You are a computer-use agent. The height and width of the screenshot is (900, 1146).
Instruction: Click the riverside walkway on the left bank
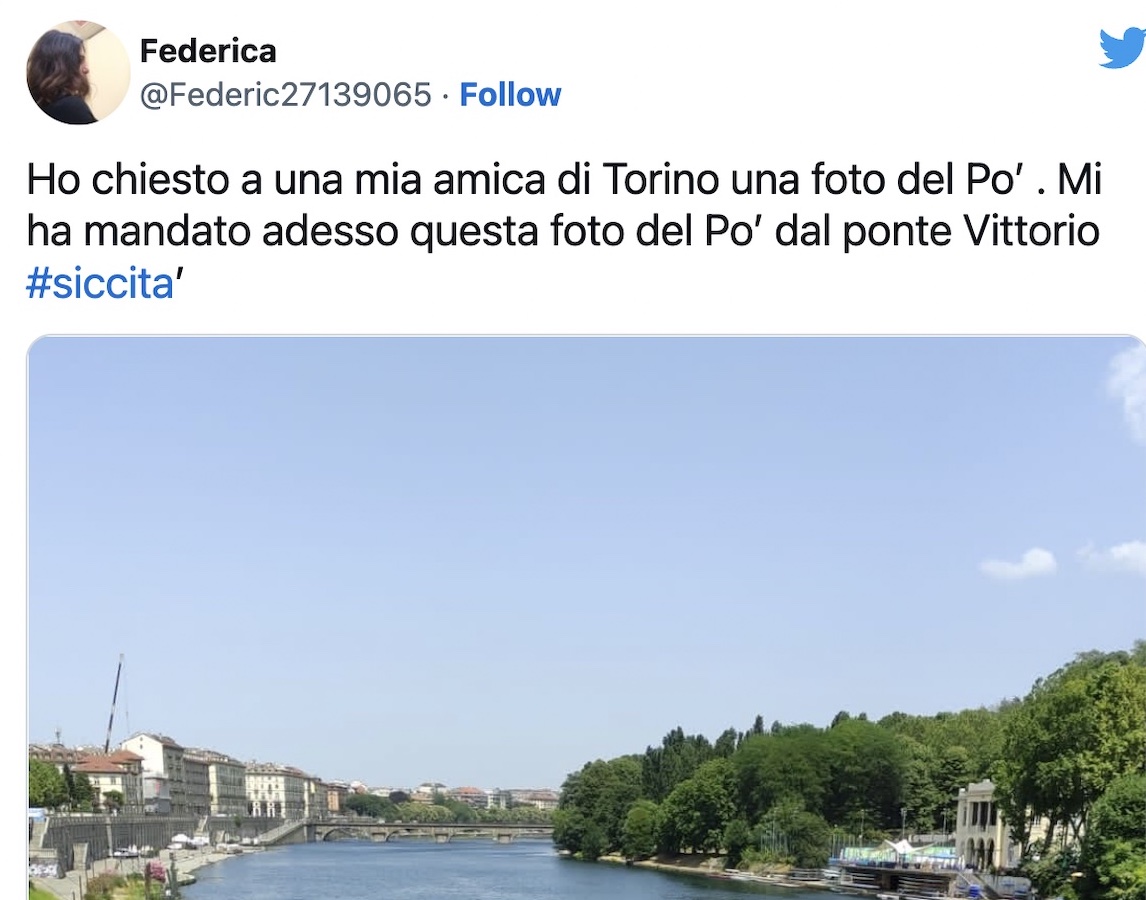coord(146,868)
